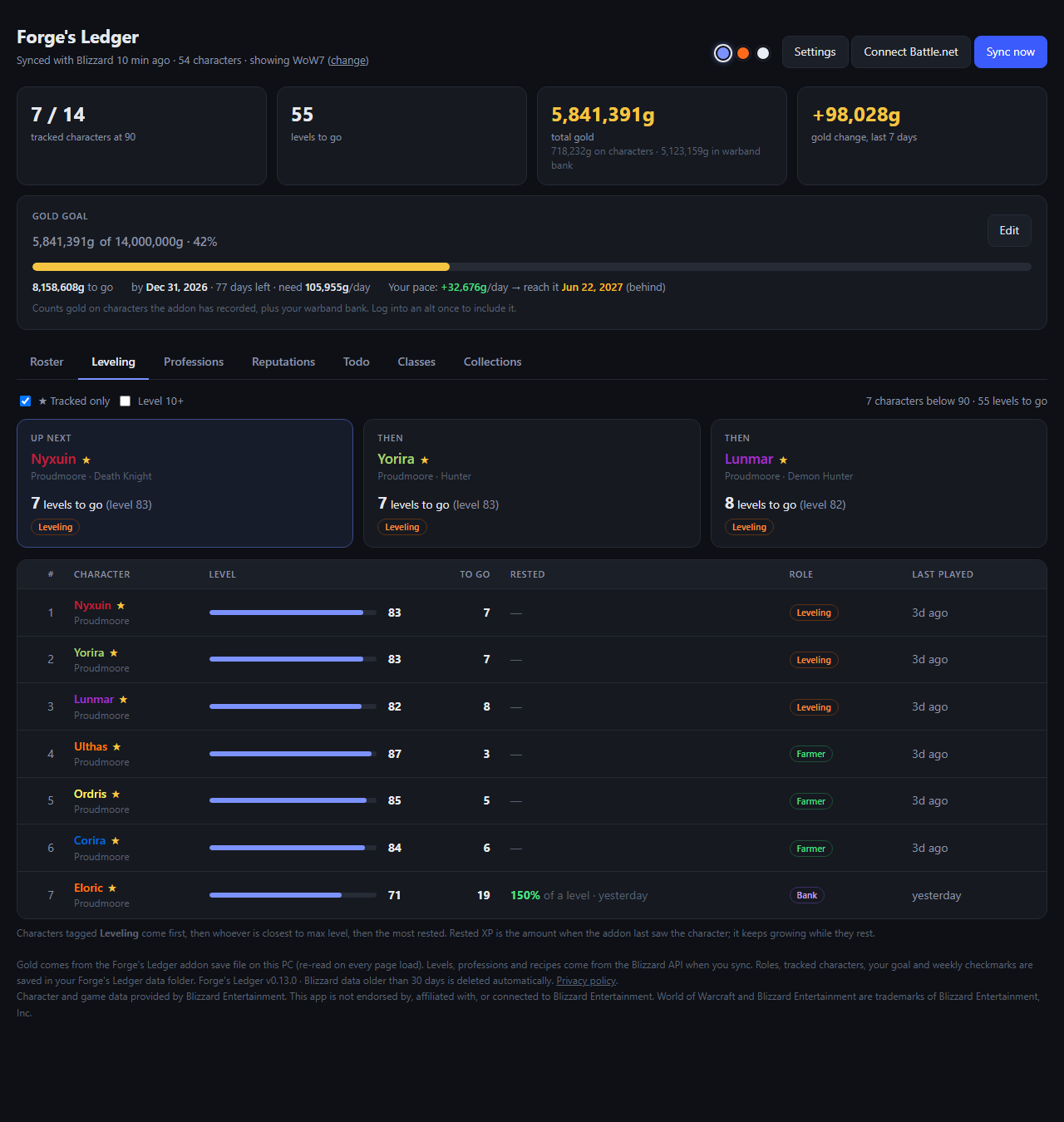
Task: Click Connect Battle.net button
Action: tap(911, 52)
